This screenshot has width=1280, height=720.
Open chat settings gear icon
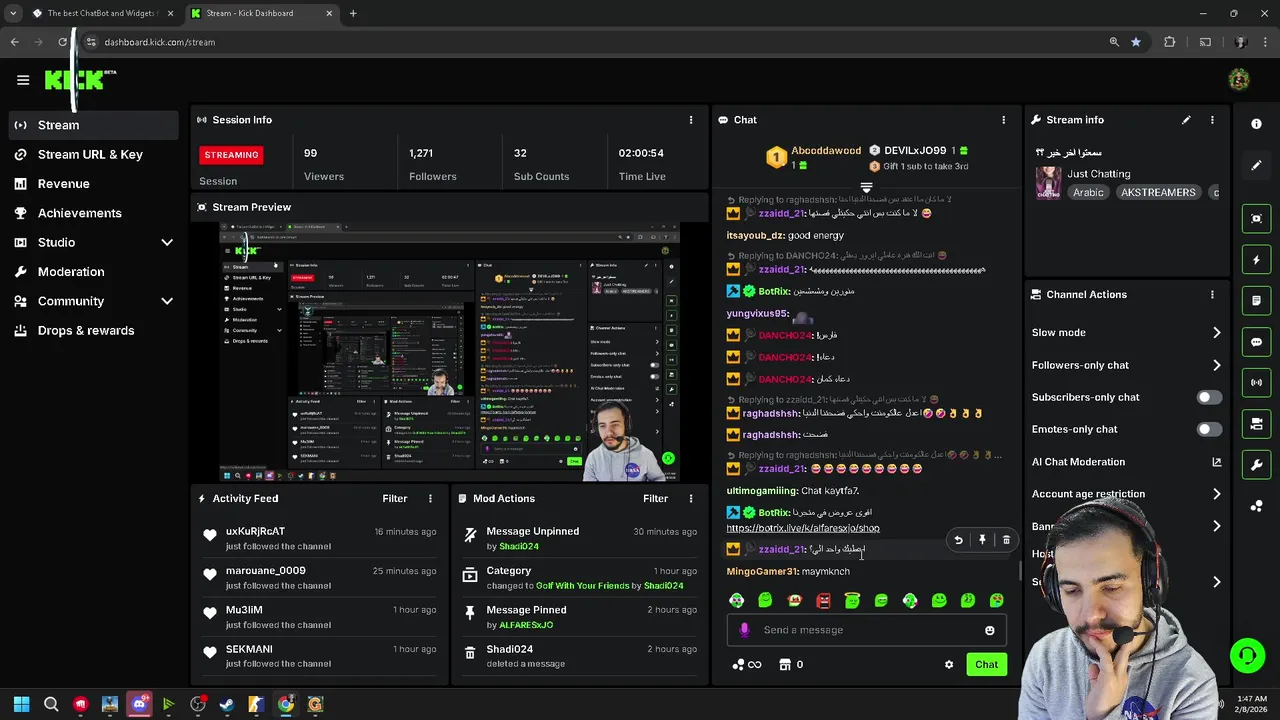click(949, 664)
